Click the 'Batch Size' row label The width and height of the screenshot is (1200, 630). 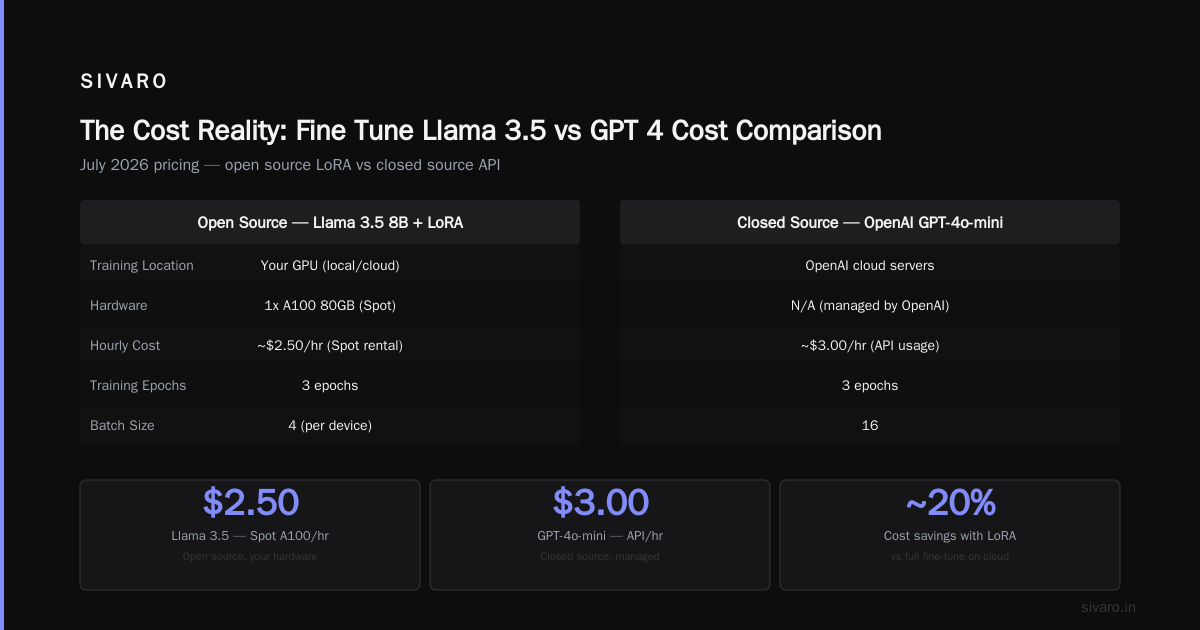(x=122, y=425)
